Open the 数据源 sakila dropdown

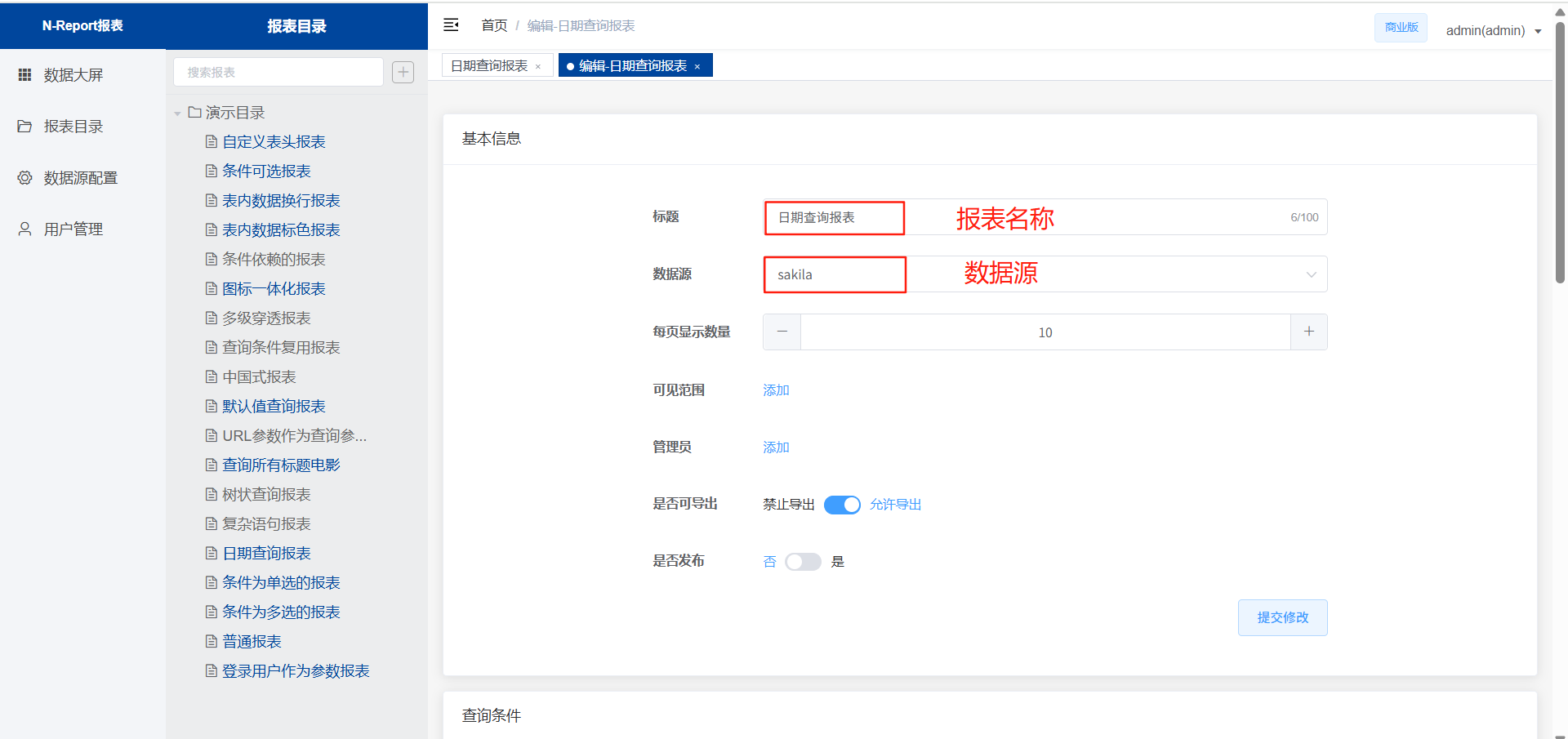click(x=1045, y=274)
